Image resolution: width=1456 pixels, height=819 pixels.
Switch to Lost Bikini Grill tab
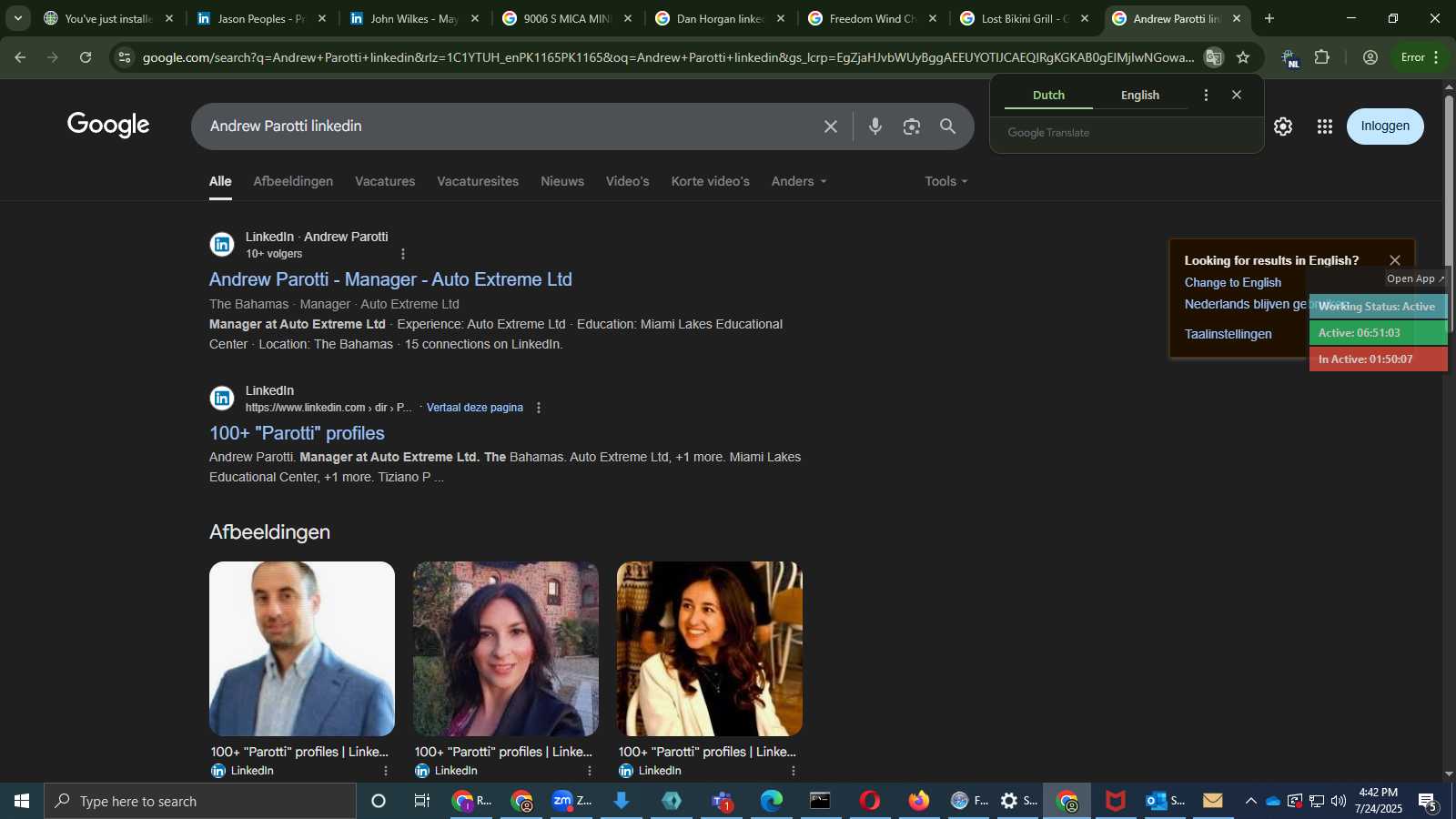click(x=1024, y=18)
